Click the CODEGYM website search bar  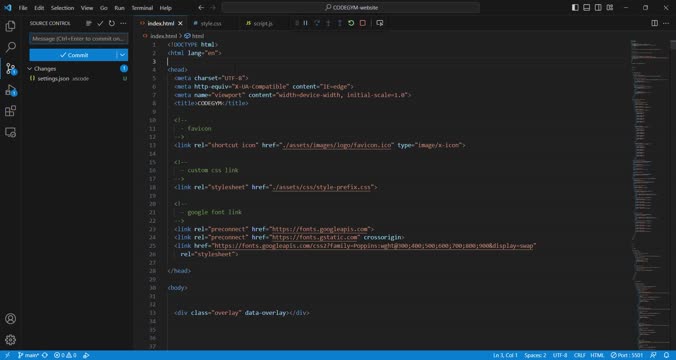click(351, 7)
